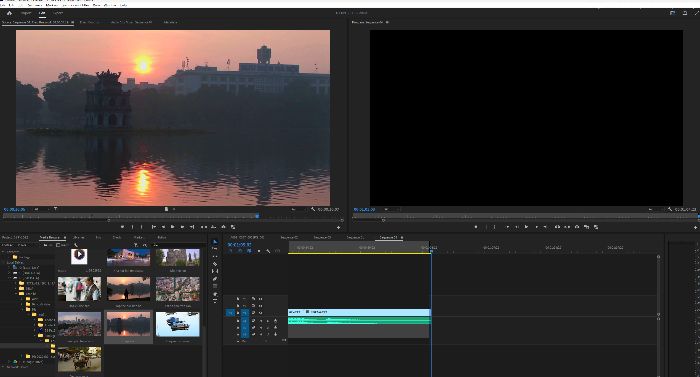Toggle lock on V1 track

[x=238, y=313]
